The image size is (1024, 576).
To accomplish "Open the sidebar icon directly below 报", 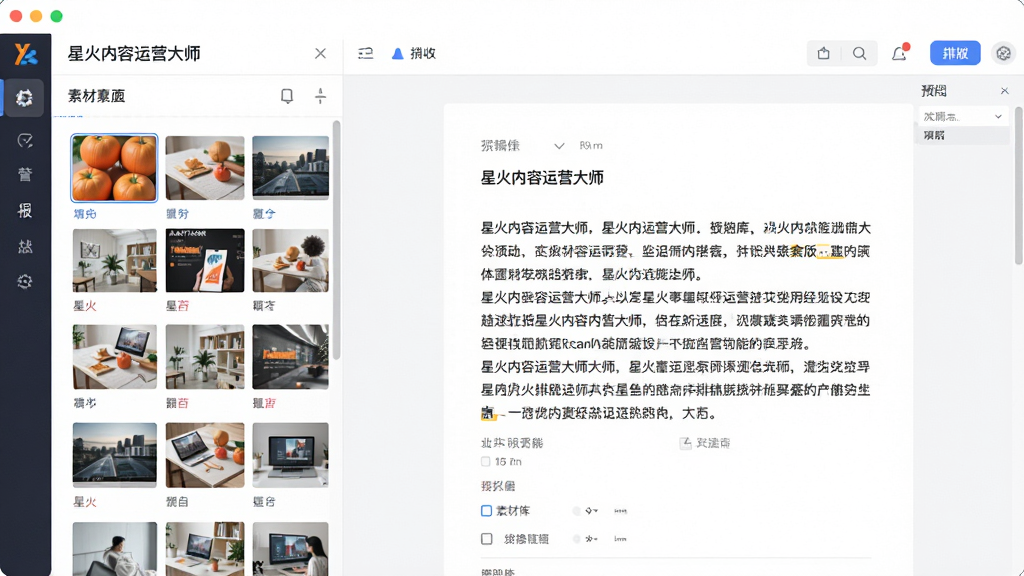I will (x=25, y=246).
